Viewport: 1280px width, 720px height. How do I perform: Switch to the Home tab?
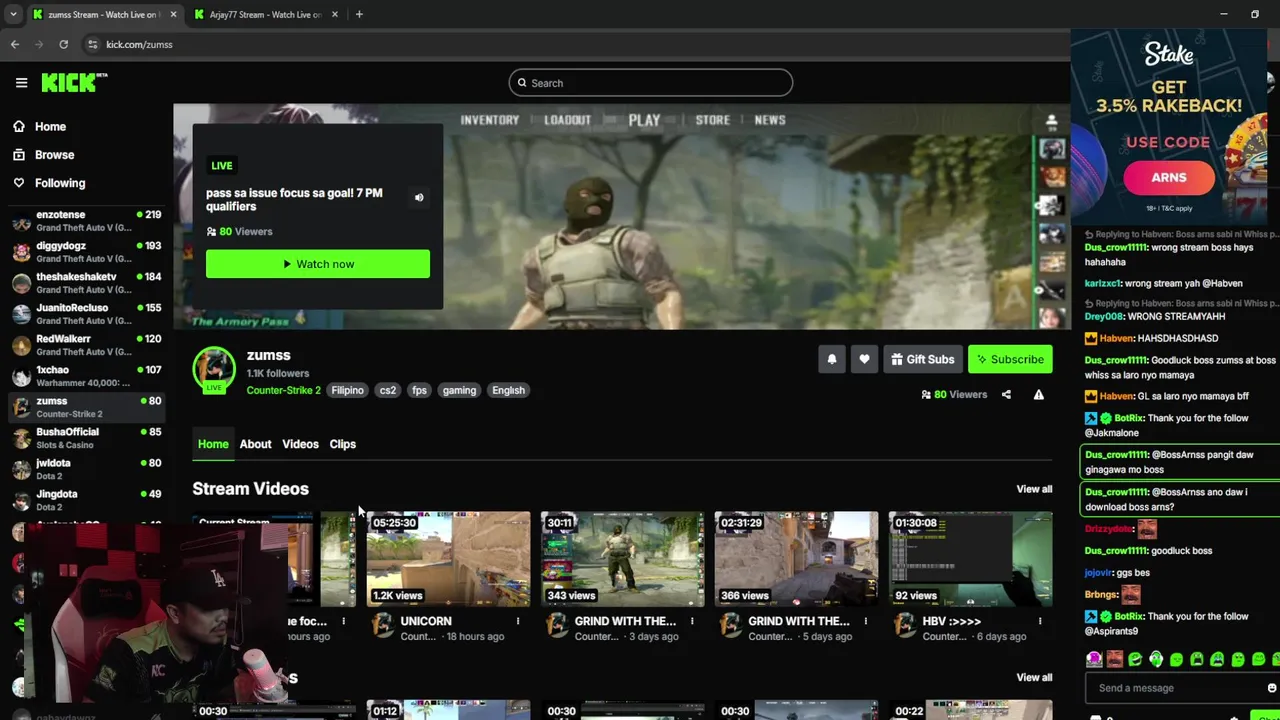coord(213,444)
